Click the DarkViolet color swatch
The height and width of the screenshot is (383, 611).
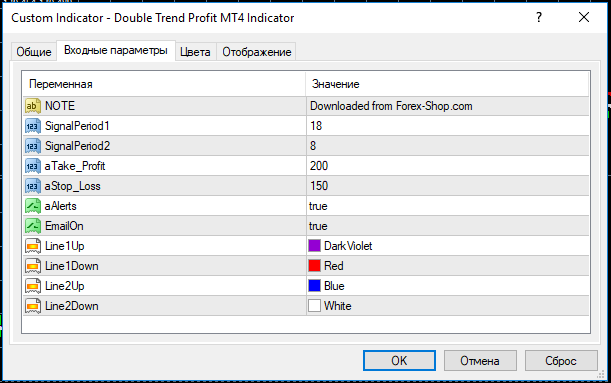pyautogui.click(x=314, y=246)
